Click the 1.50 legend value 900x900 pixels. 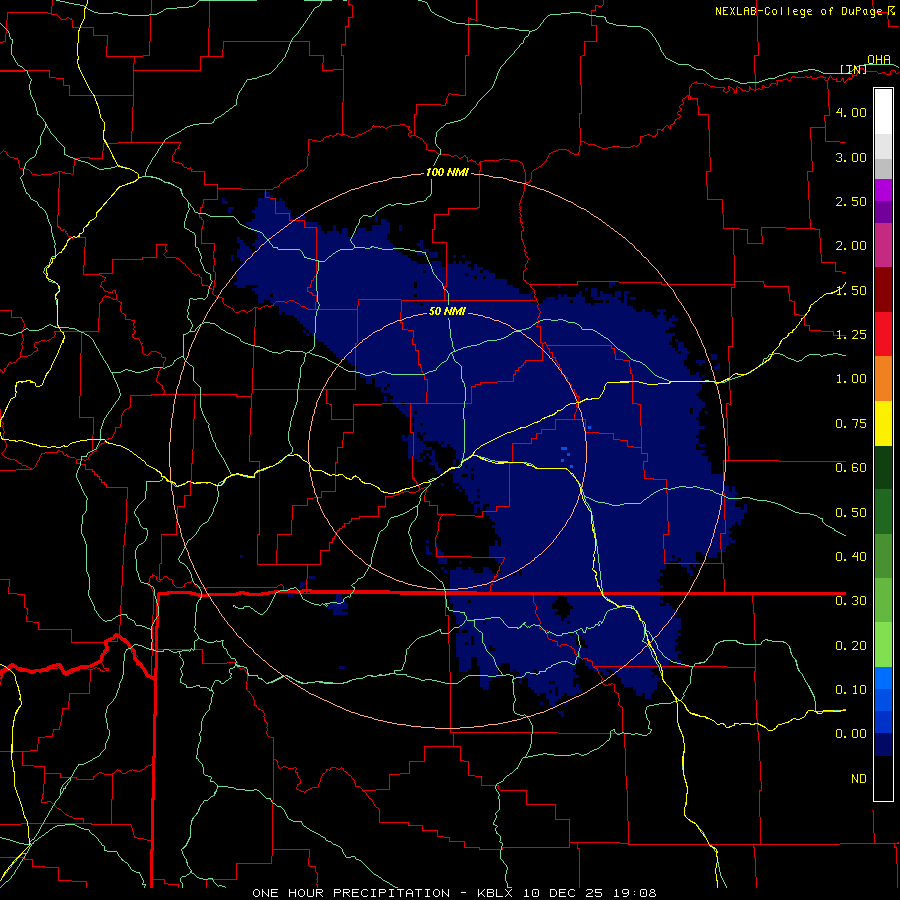click(x=851, y=290)
